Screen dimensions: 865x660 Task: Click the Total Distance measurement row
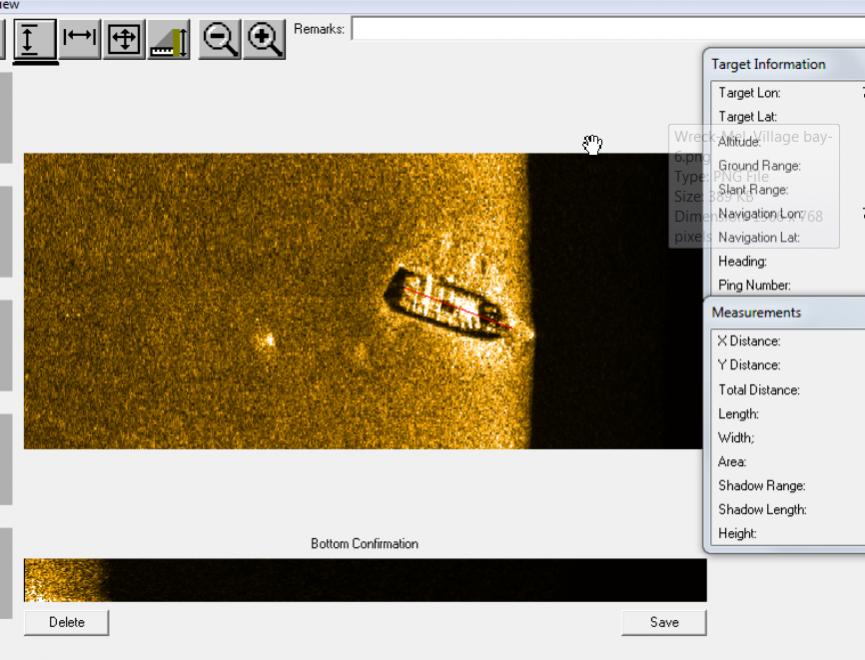point(758,389)
